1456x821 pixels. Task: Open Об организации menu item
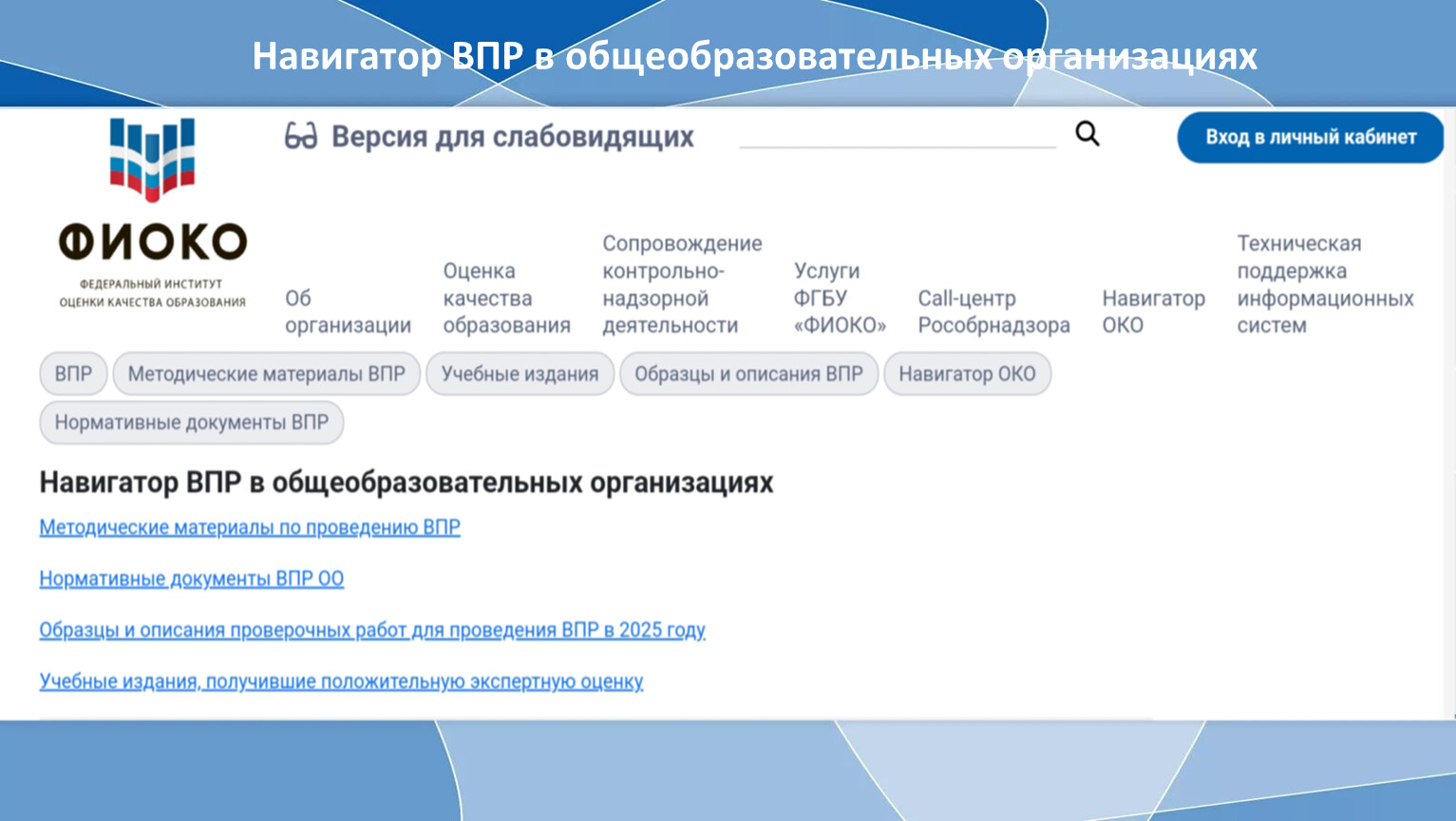pyautogui.click(x=348, y=312)
